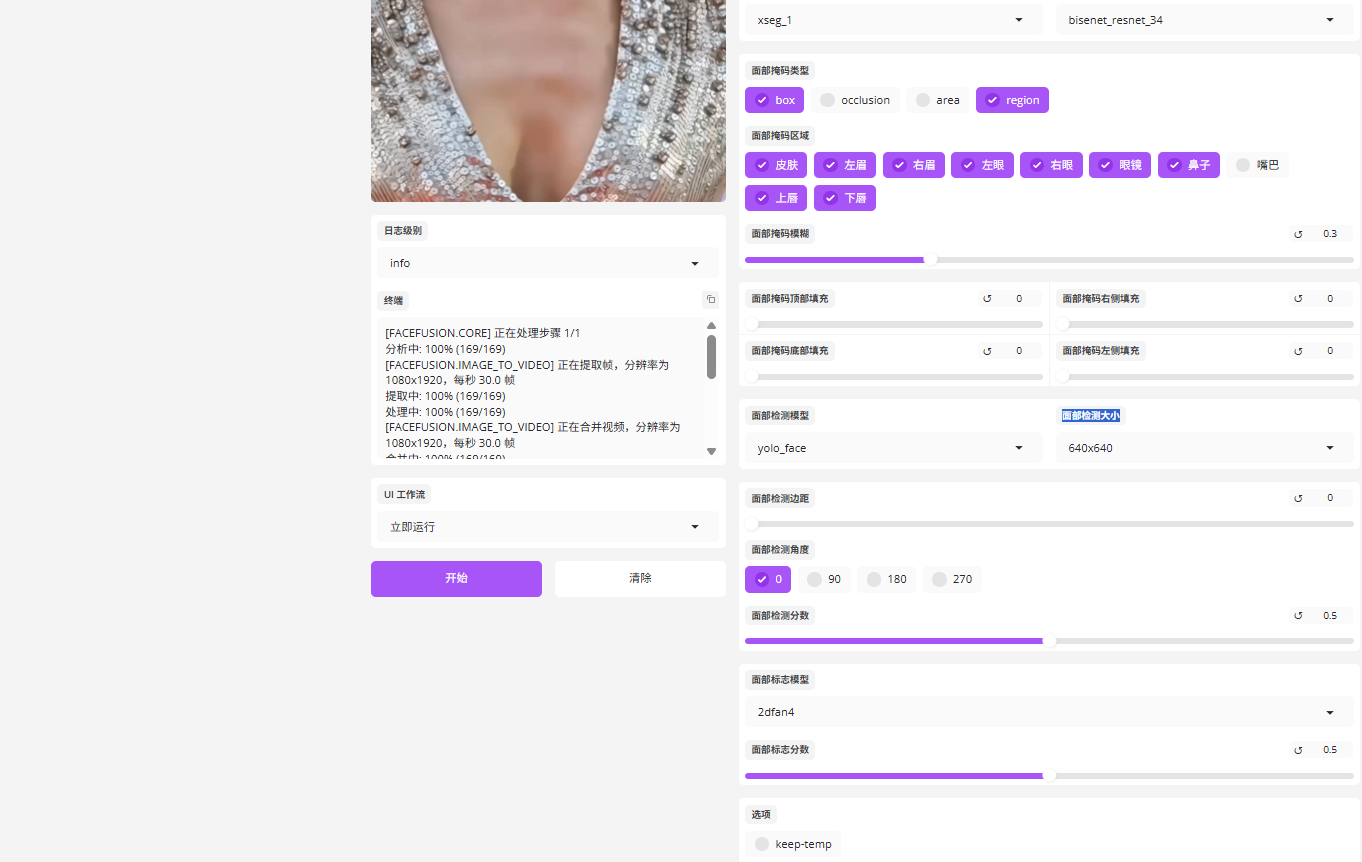Enable the 嘴巴 face mask region
This screenshot has width=1362, height=862.
point(1243,165)
